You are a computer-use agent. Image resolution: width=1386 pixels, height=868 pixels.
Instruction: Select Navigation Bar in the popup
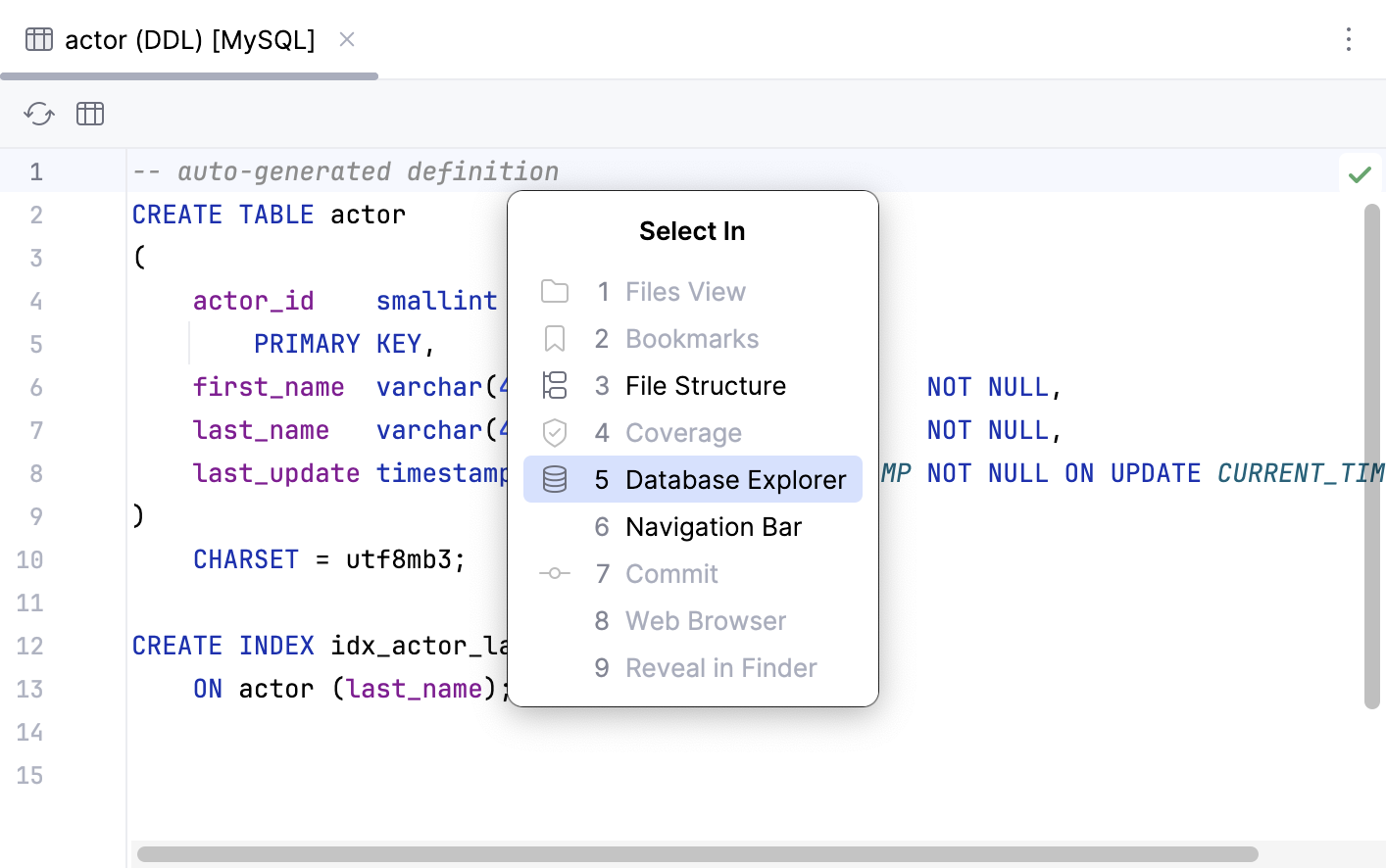pyautogui.click(x=714, y=526)
